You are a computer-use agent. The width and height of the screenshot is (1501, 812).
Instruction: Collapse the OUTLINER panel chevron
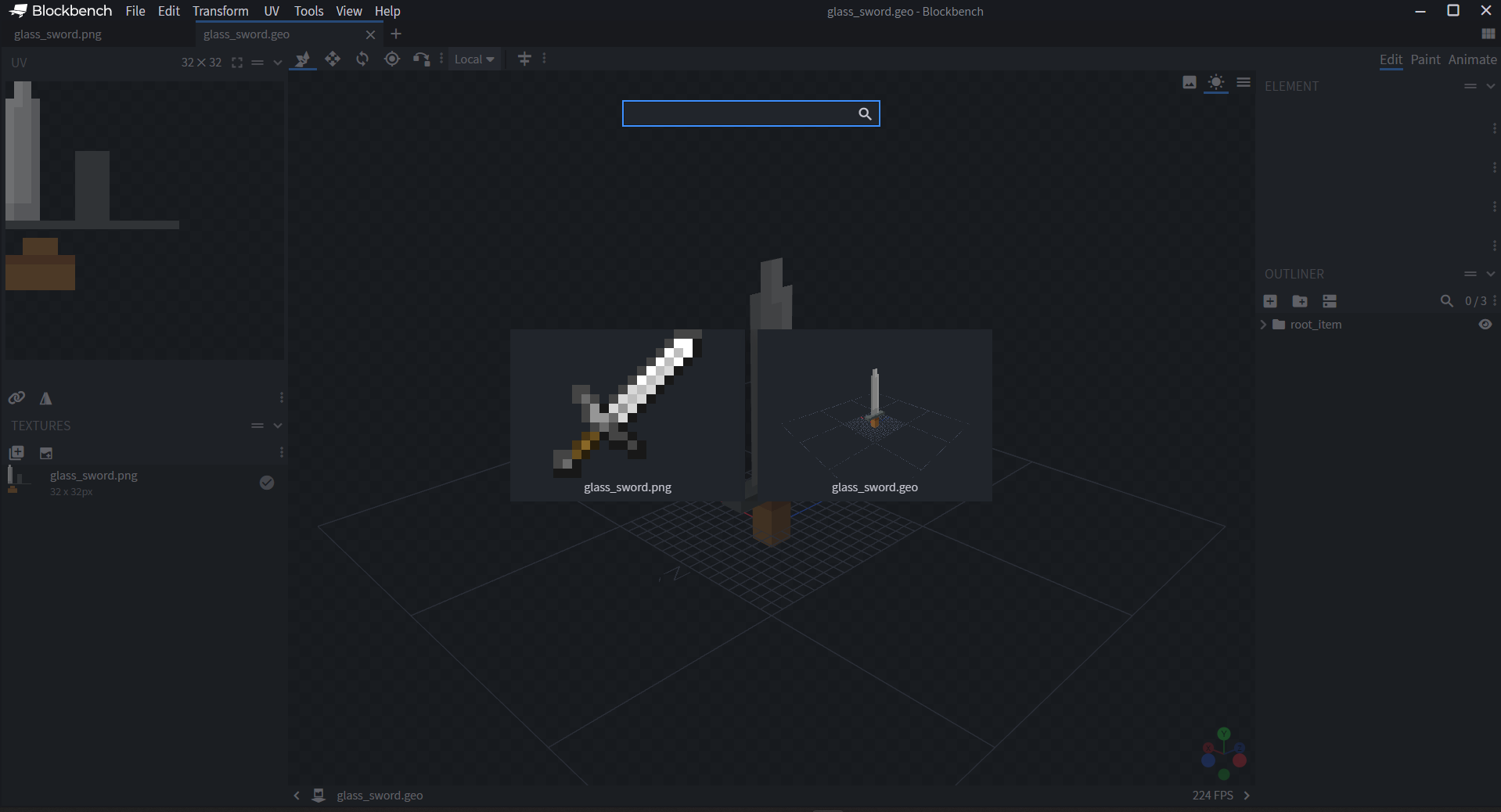(x=1491, y=274)
